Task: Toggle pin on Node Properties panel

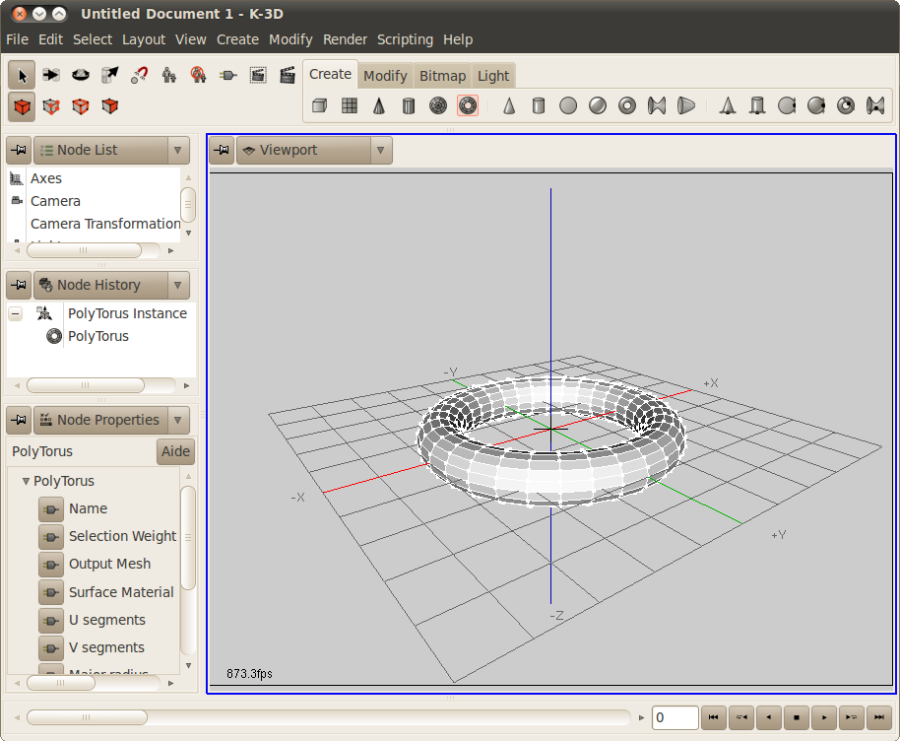Action: [x=19, y=420]
